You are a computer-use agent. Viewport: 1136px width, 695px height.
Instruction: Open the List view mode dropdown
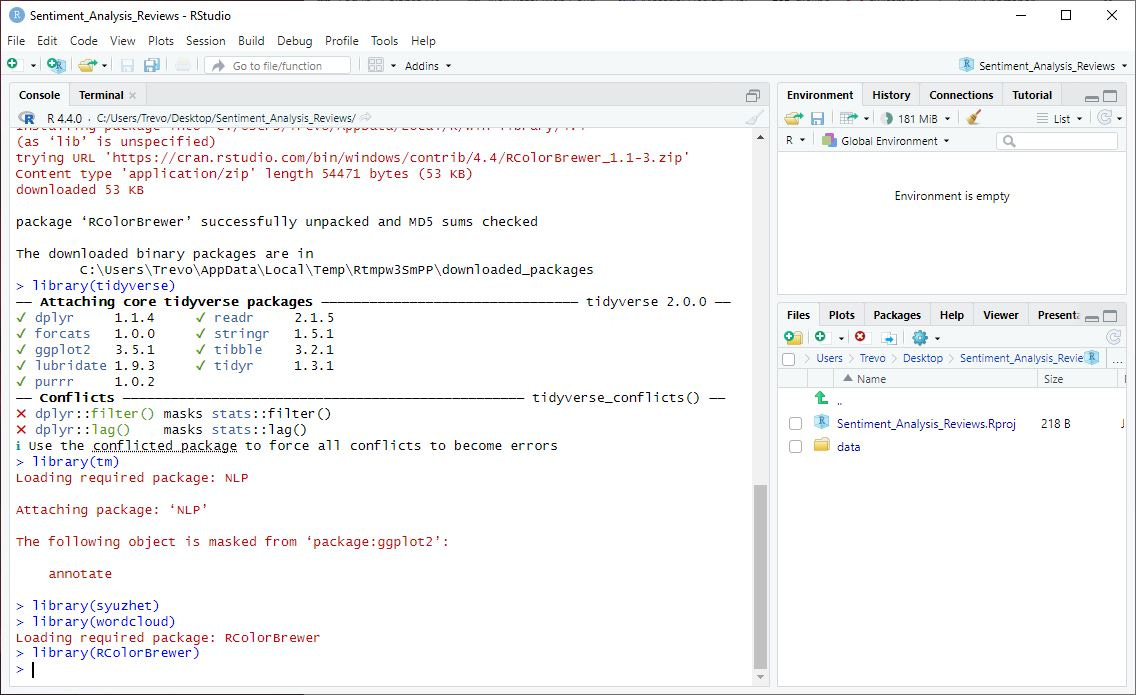click(1059, 119)
